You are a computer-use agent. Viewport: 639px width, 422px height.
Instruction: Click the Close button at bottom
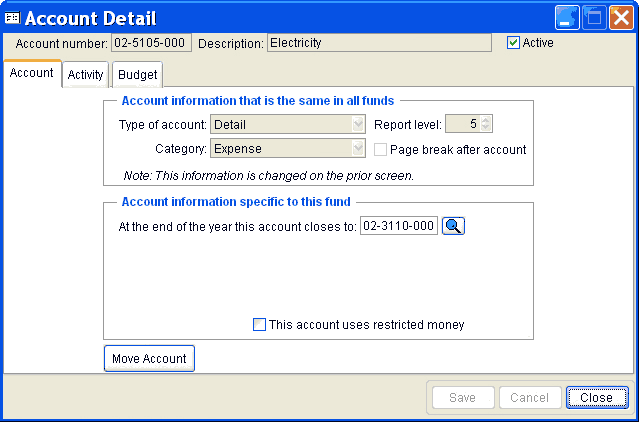597,397
